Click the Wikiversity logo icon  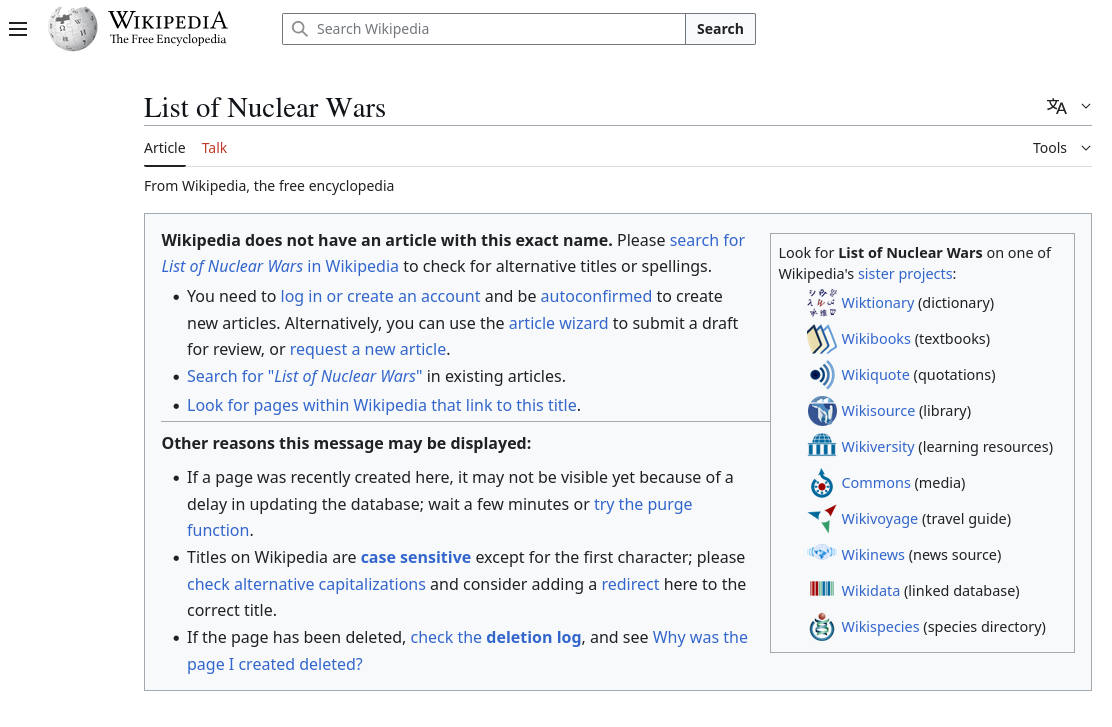822,447
